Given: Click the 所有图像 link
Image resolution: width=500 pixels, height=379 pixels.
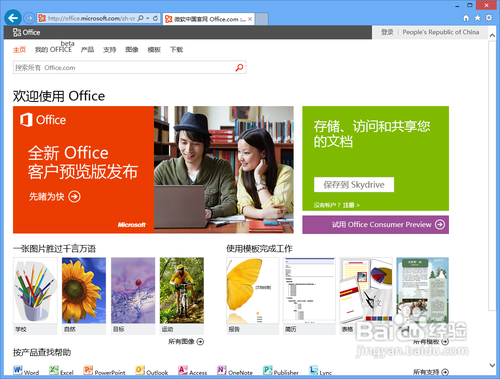Looking at the screenshot, I should pos(186,341).
